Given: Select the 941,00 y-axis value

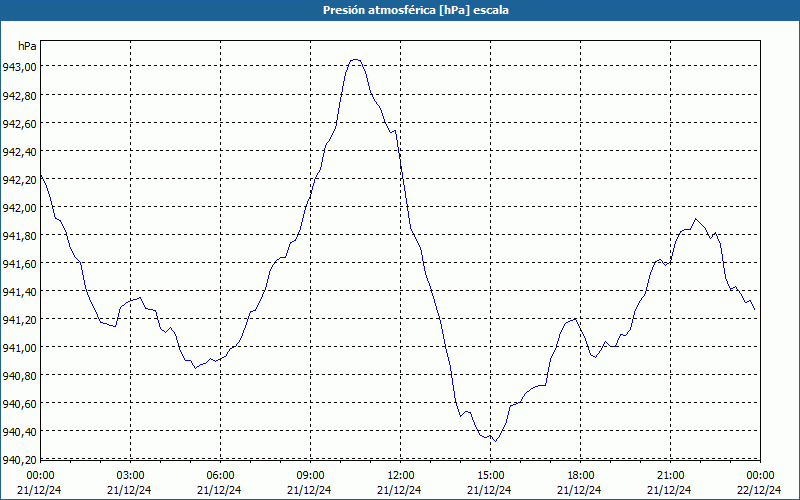Looking at the screenshot, I should pyautogui.click(x=19, y=348).
